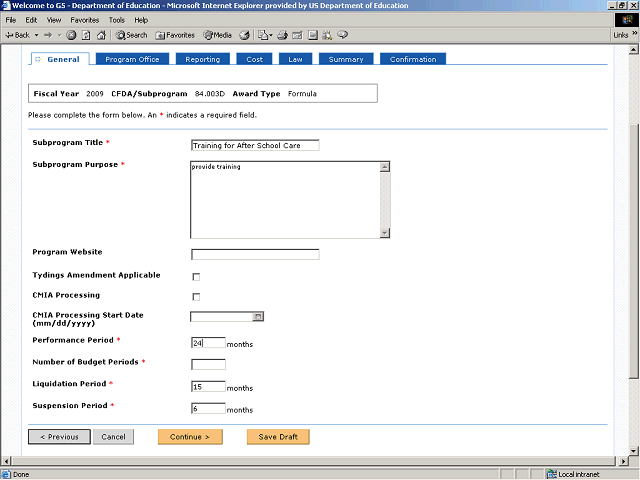Click the Save Draft button
640x480 pixels.
[278, 437]
